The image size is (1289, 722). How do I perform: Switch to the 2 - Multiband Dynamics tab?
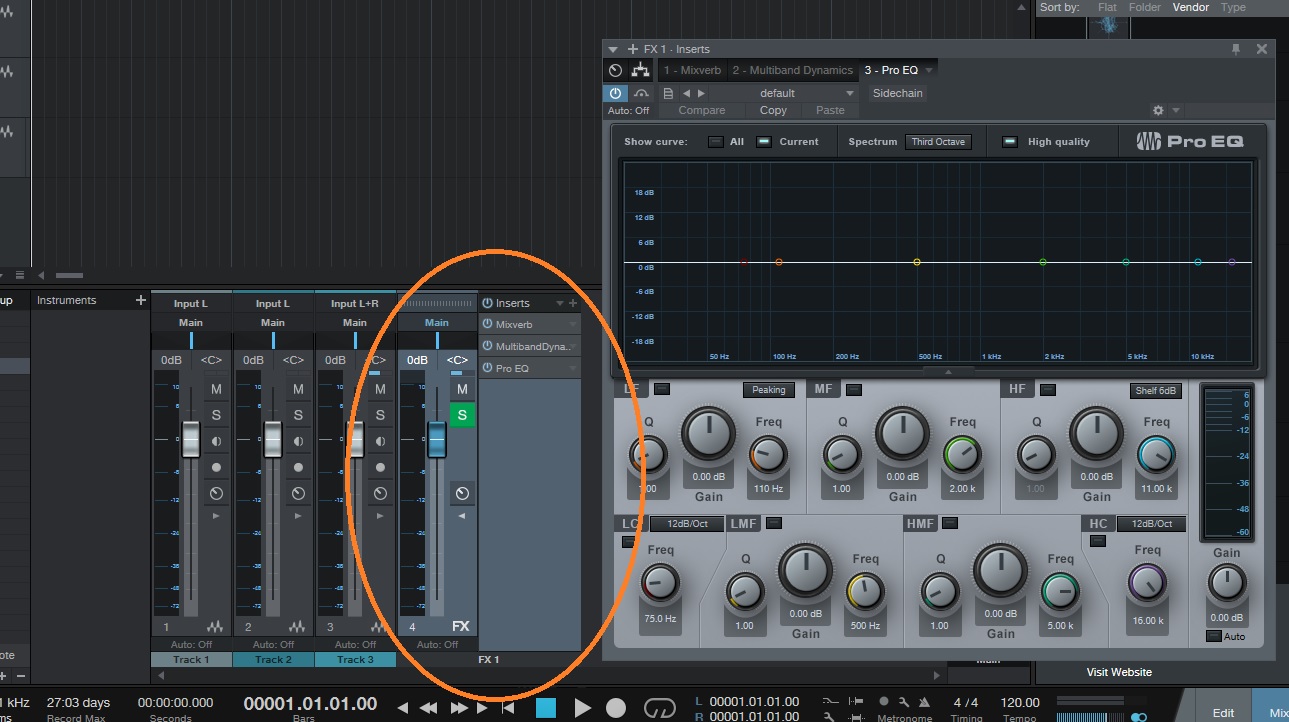click(x=792, y=70)
